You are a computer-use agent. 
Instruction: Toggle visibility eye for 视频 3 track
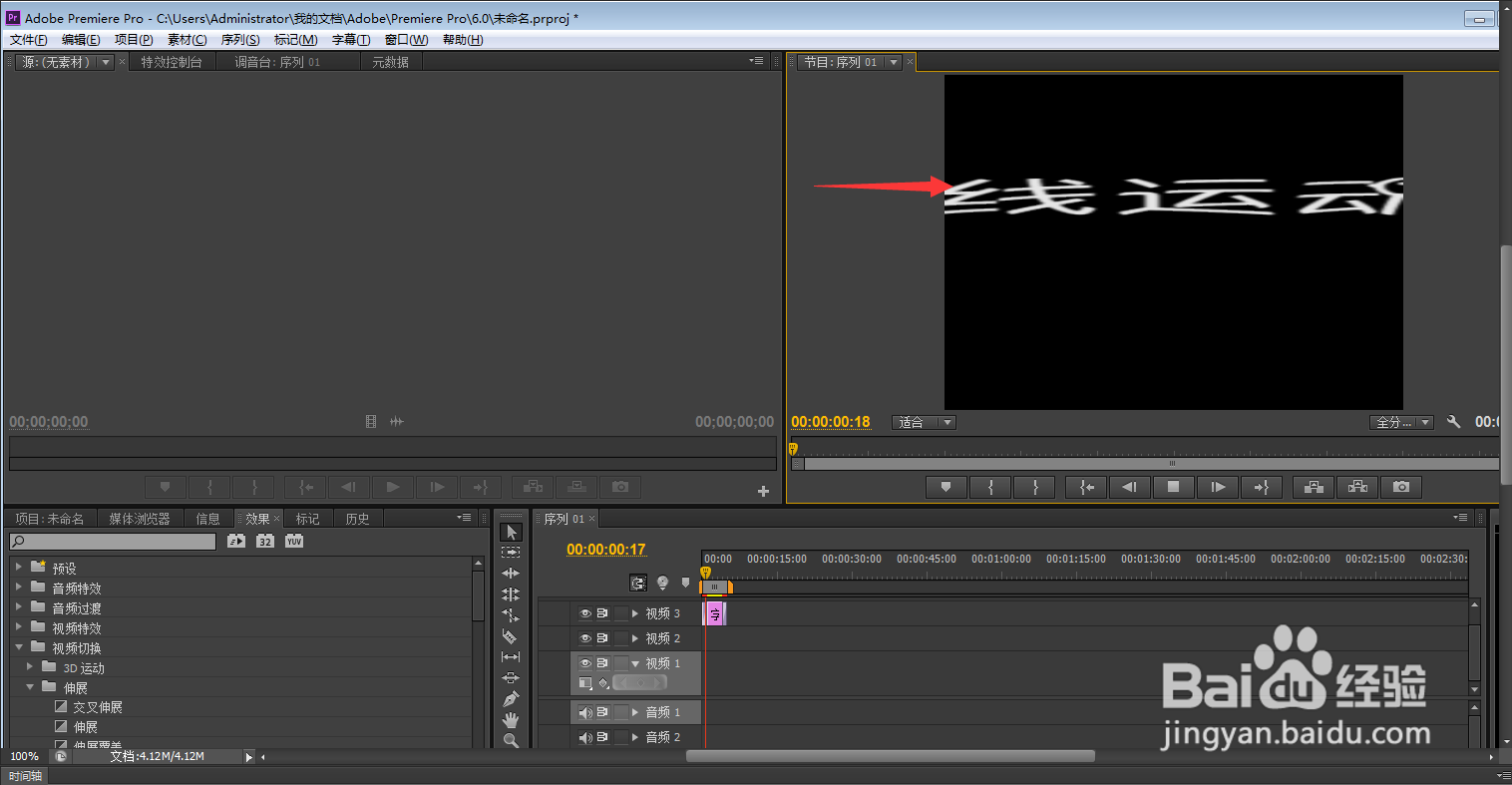pyautogui.click(x=585, y=613)
